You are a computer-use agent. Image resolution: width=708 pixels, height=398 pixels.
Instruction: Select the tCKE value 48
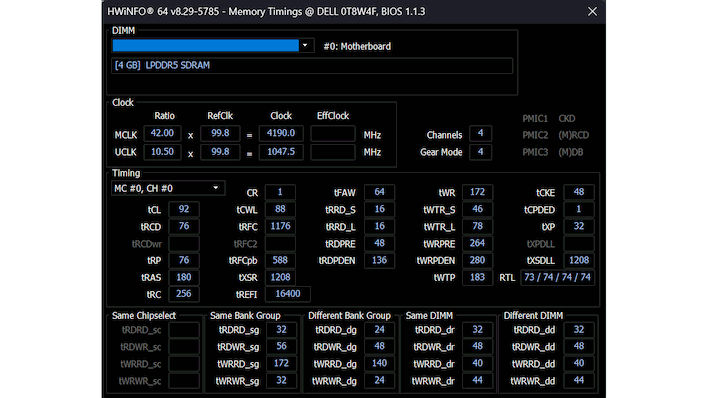tap(579, 192)
